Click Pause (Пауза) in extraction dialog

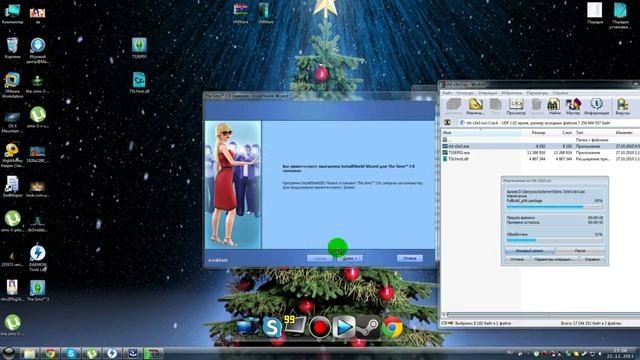[x=580, y=251]
